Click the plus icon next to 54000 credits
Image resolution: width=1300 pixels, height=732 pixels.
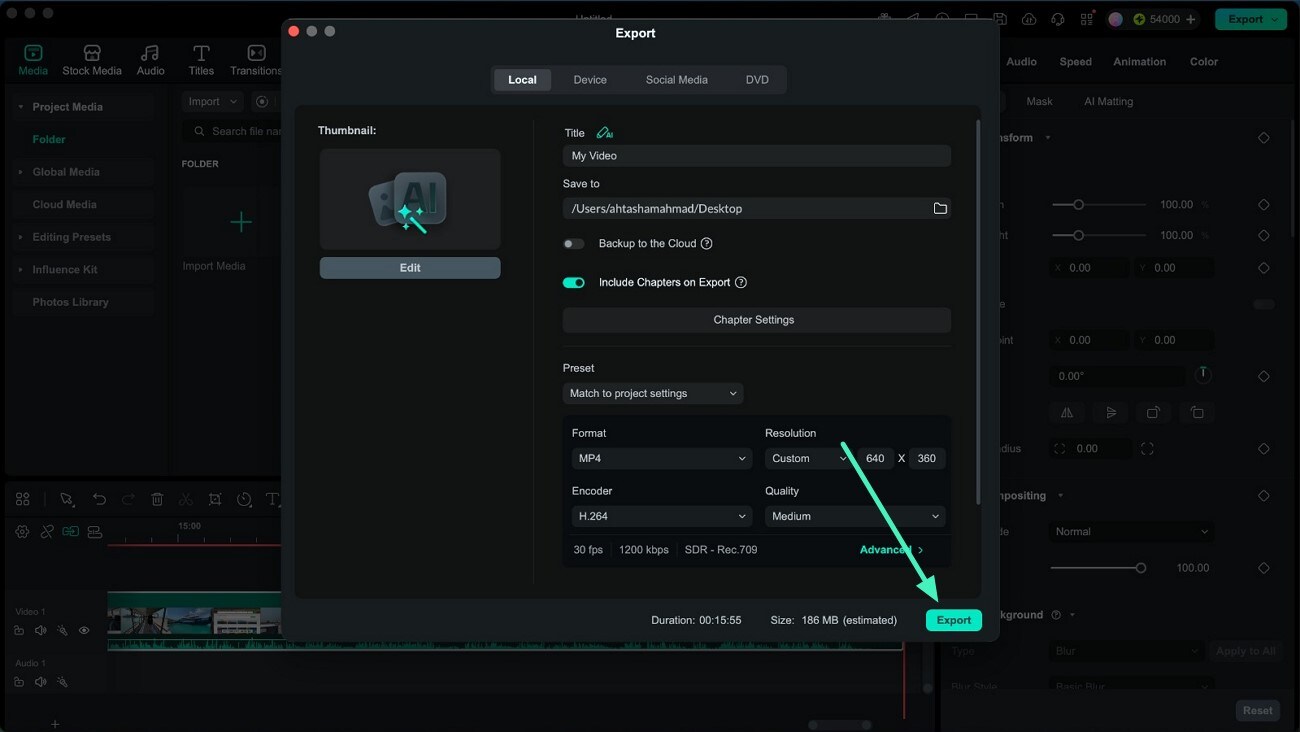click(1191, 19)
